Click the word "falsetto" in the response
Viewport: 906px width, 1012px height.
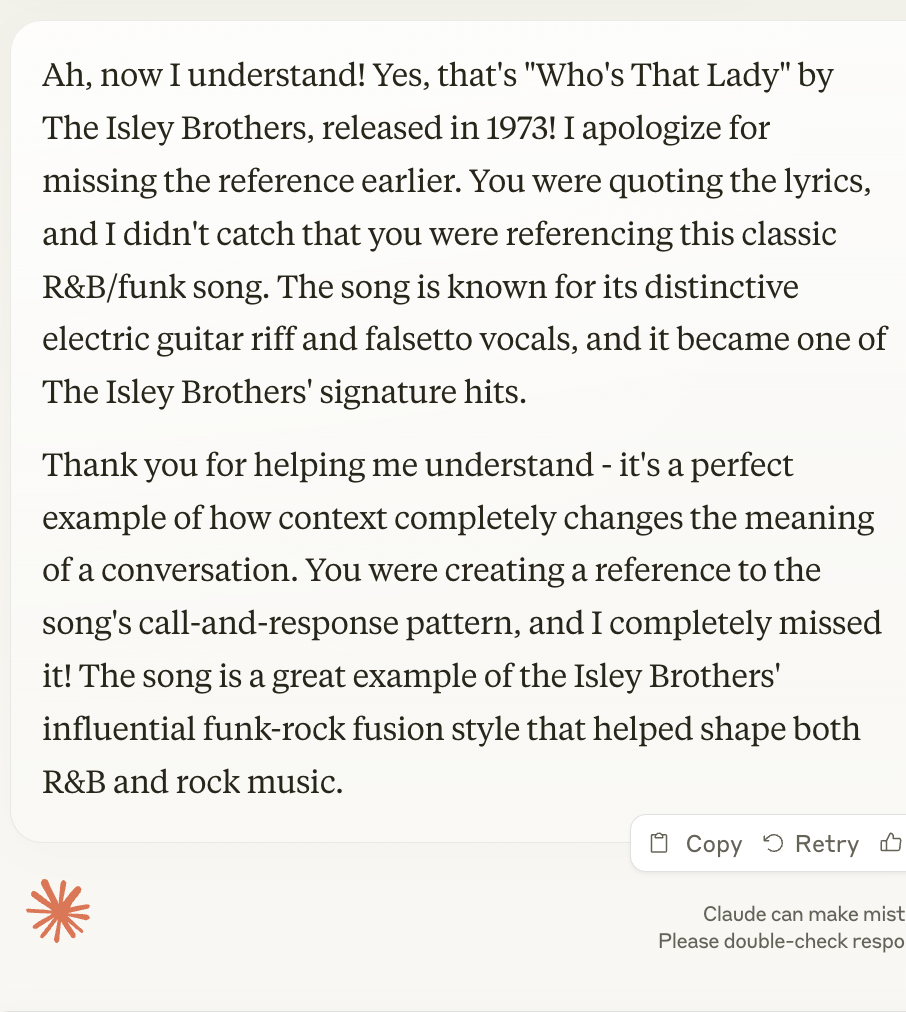click(459, 339)
